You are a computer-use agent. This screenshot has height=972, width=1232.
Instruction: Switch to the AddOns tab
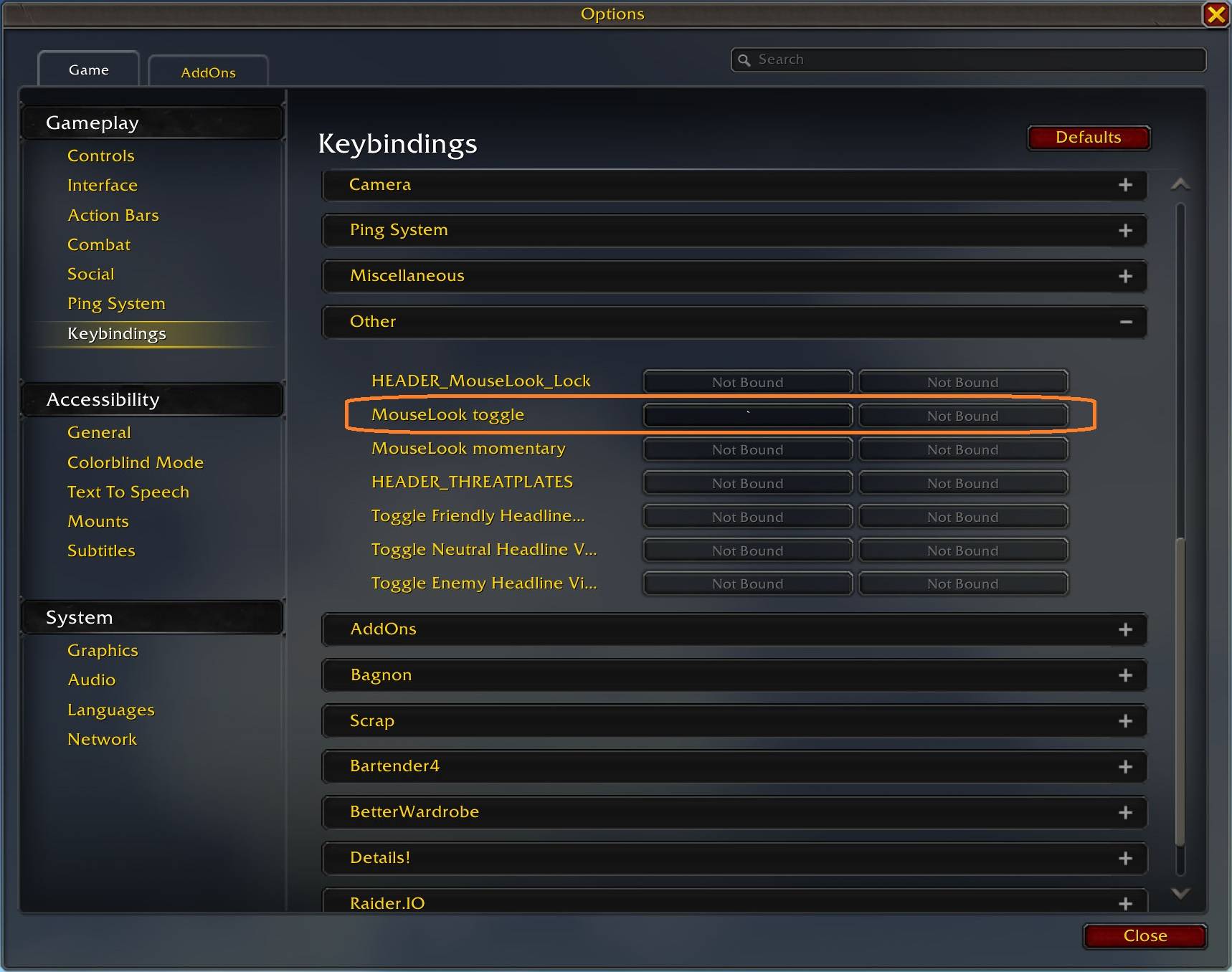pyautogui.click(x=208, y=72)
